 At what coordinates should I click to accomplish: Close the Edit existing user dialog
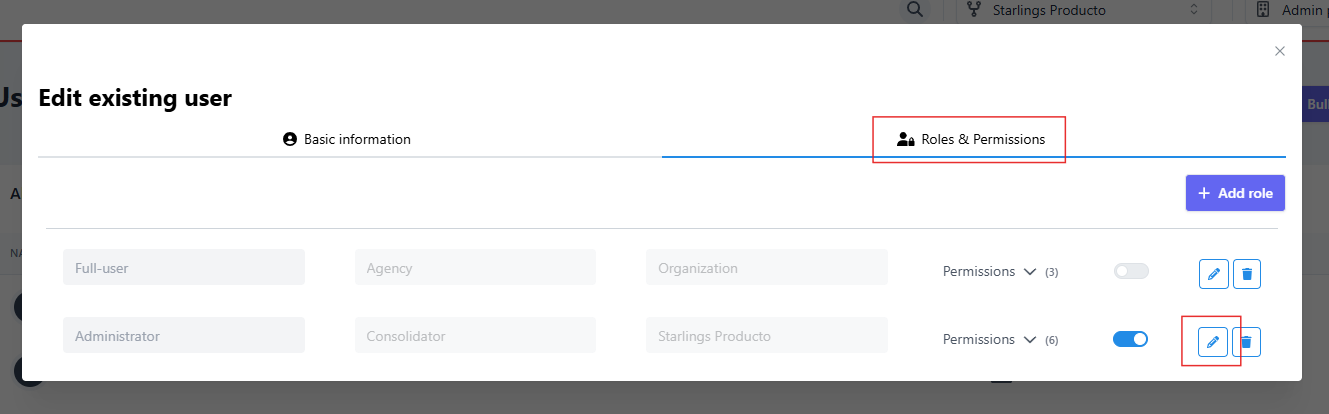[1280, 51]
